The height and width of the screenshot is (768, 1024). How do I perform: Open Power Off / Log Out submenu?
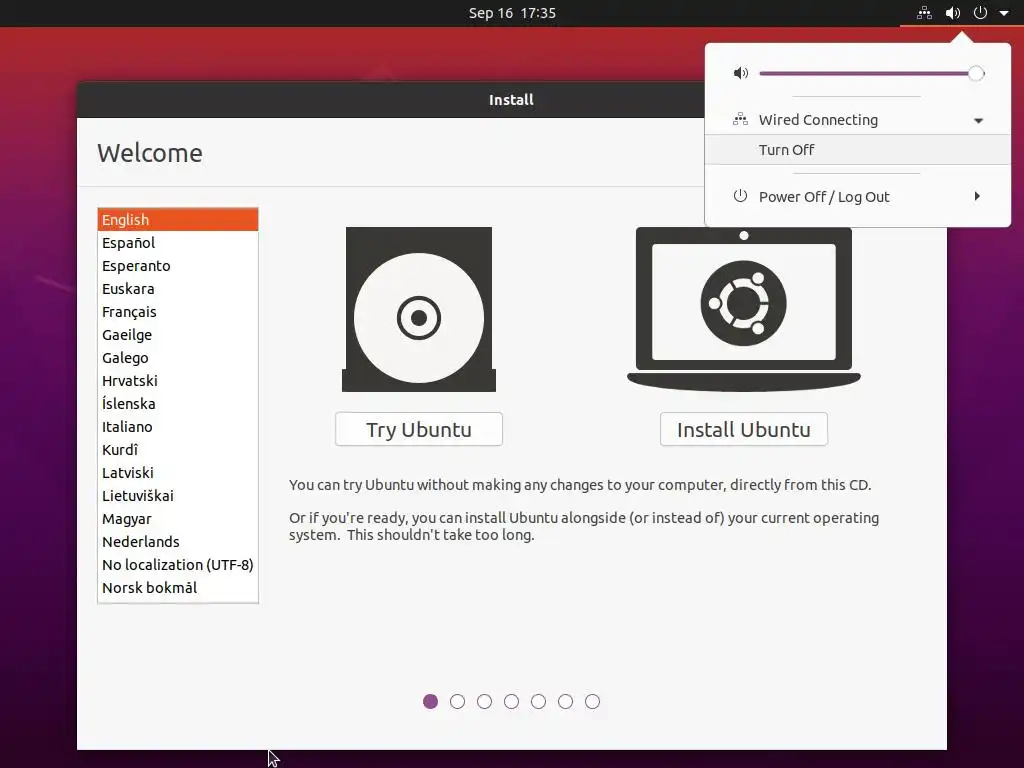(x=858, y=197)
